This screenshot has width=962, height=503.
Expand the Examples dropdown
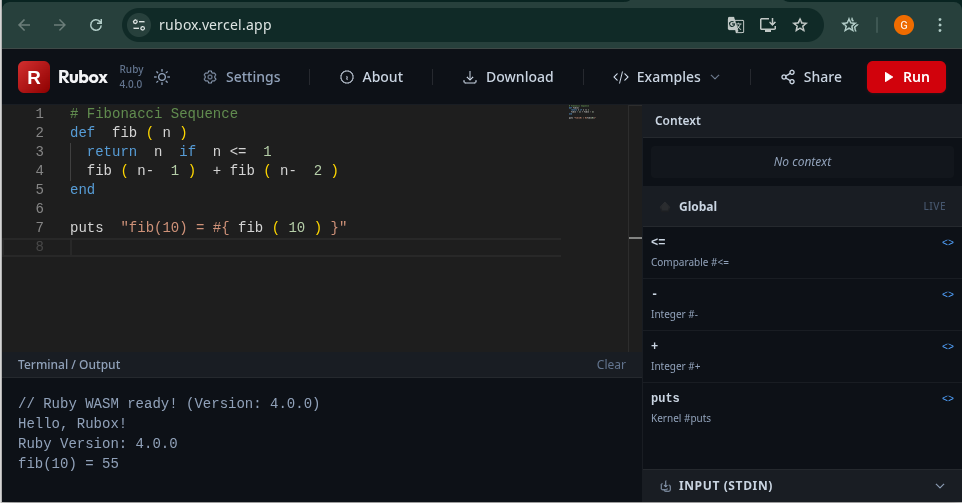pyautogui.click(x=666, y=77)
